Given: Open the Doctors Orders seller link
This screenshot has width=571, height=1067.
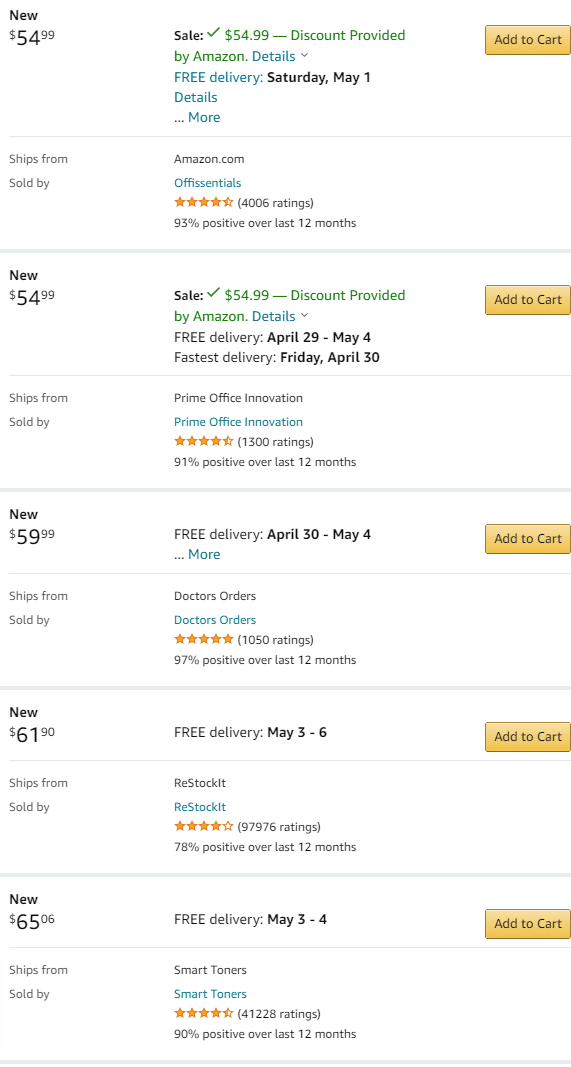Looking at the screenshot, I should tap(215, 620).
